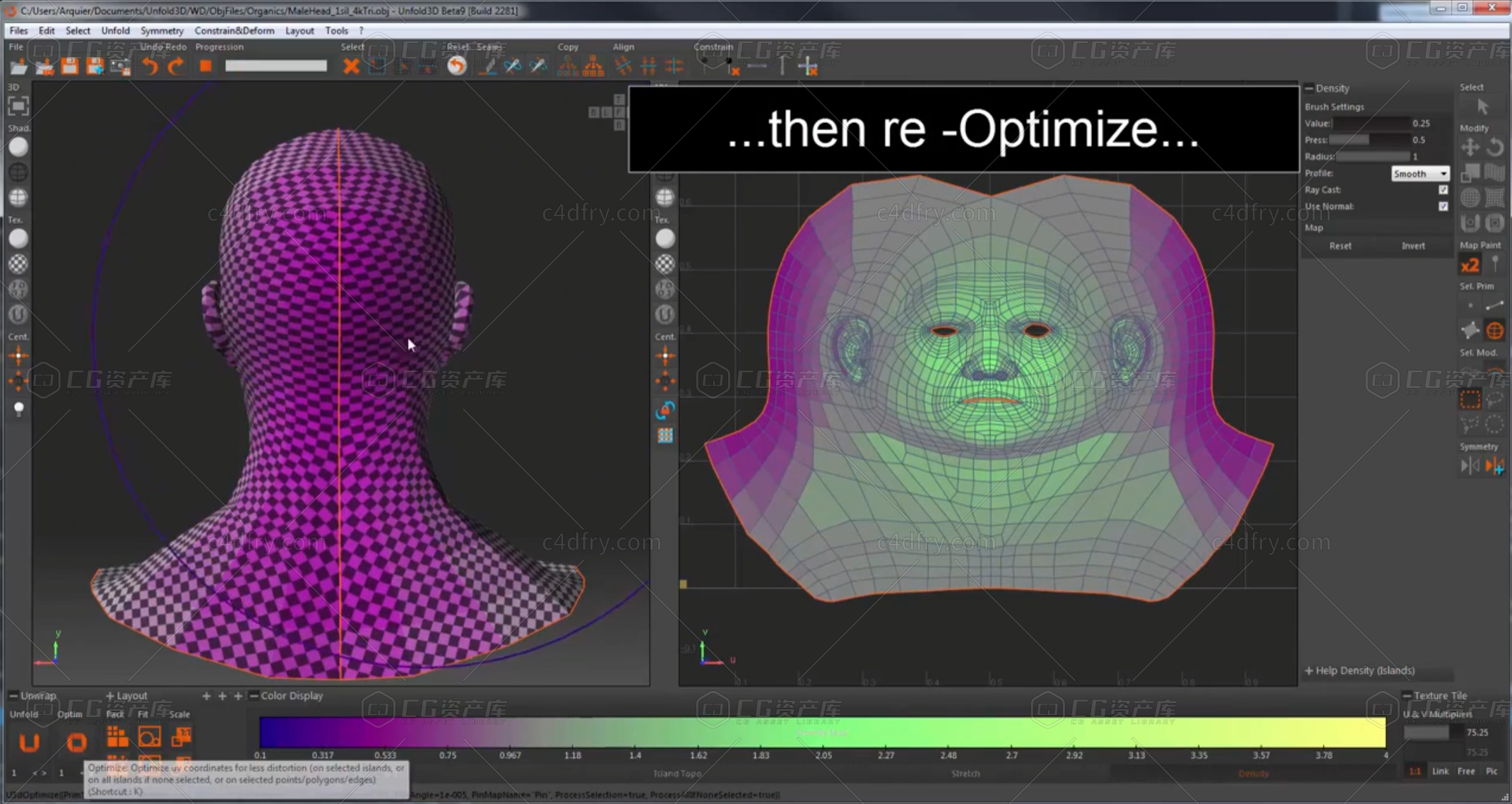Select the Rotate modify tool
The image size is (1512, 804).
click(1495, 148)
